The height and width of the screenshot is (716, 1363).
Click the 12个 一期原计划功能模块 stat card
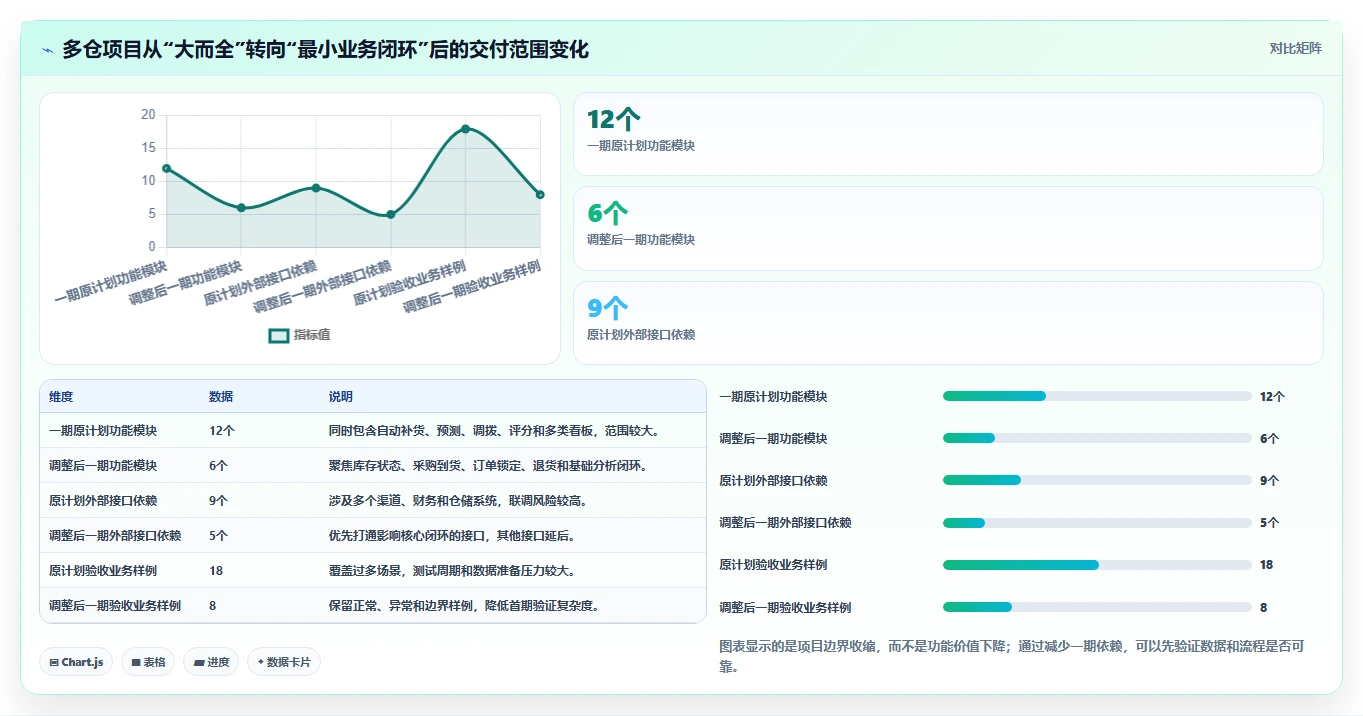pos(948,134)
